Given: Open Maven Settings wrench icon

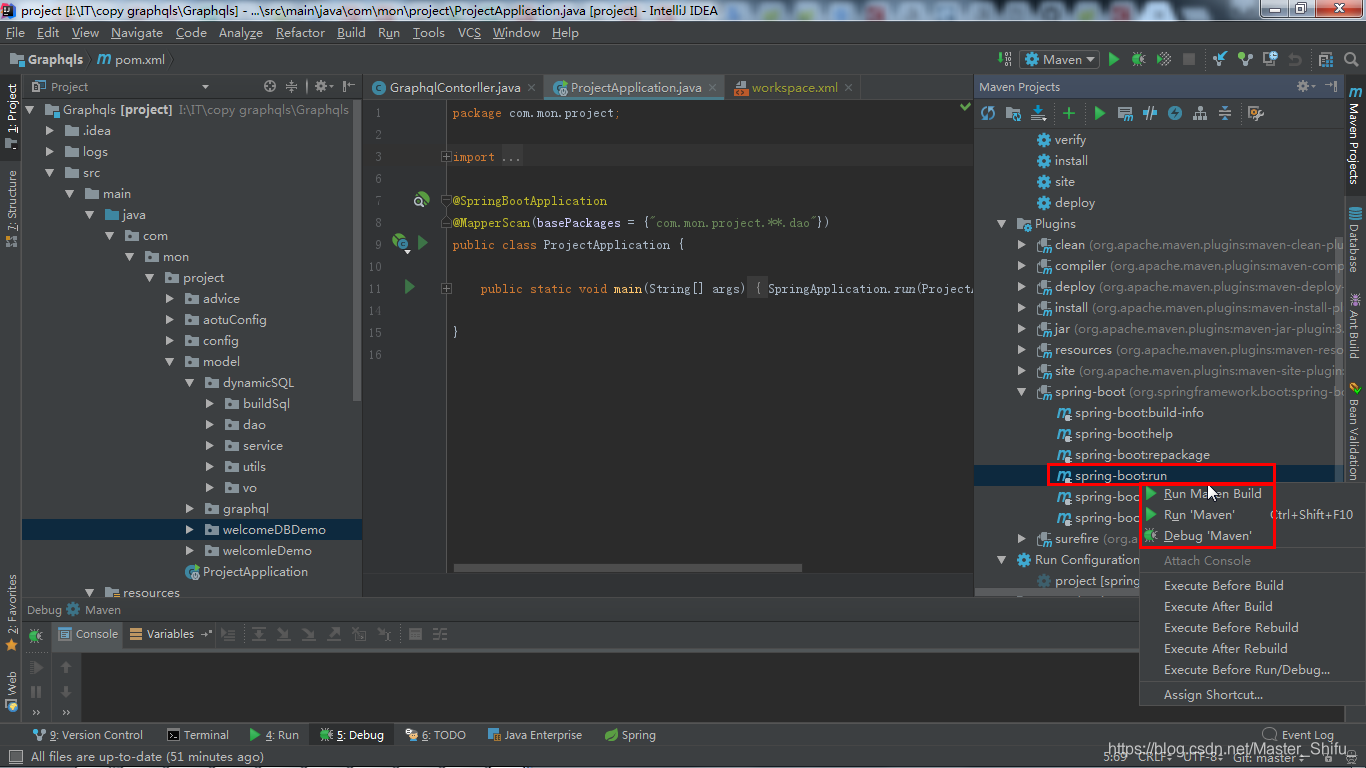Looking at the screenshot, I should click(x=1256, y=113).
